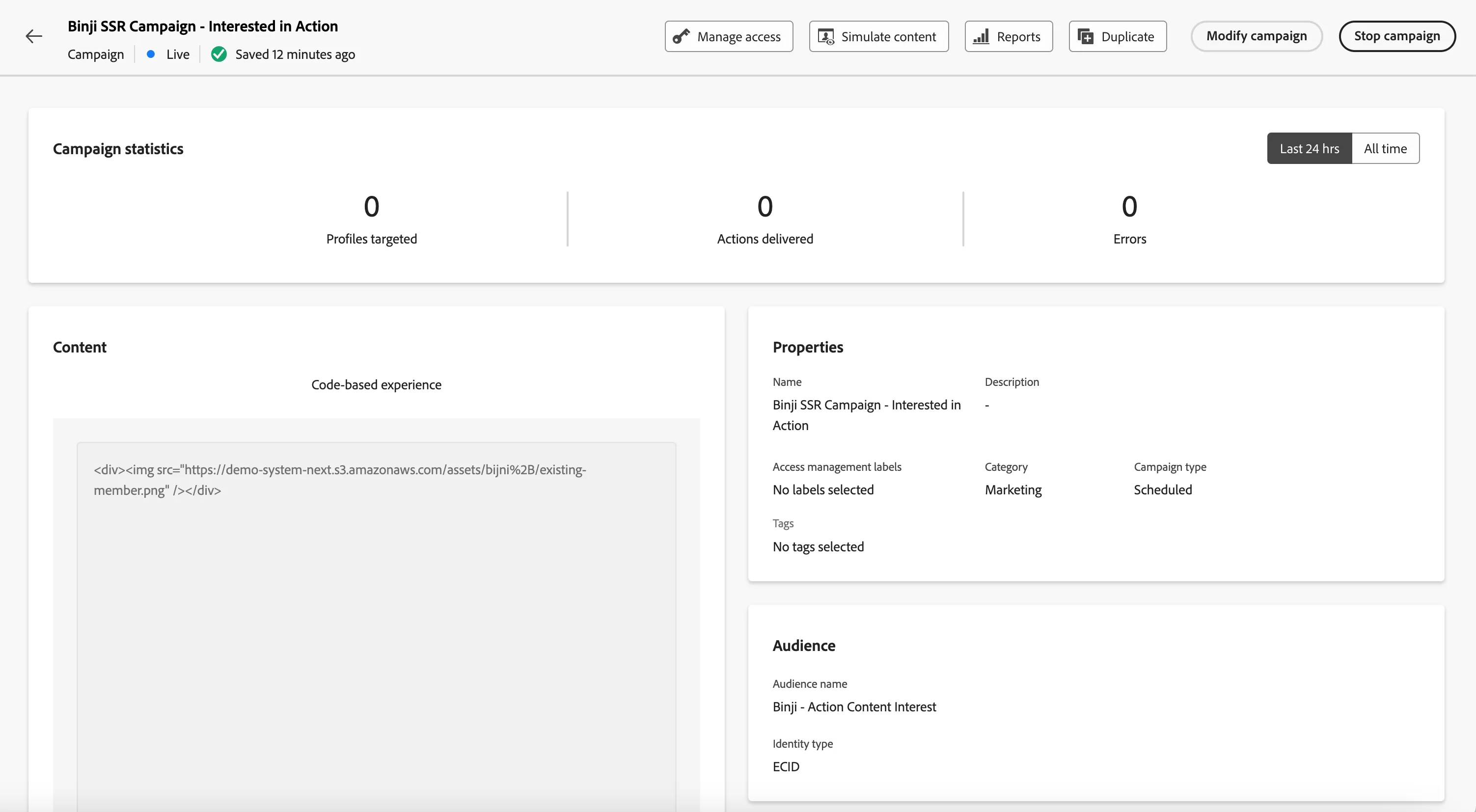
Task: Click 'Binji - Action Content Interest' audience
Action: [x=854, y=706]
